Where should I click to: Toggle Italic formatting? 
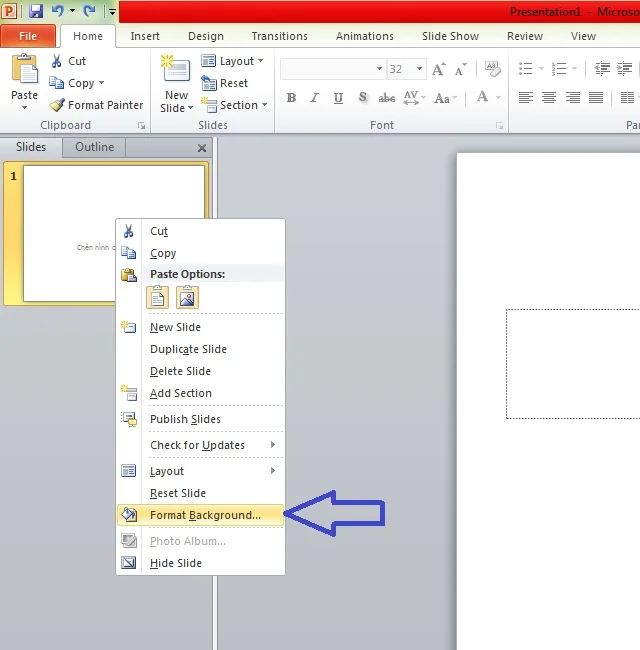point(315,98)
